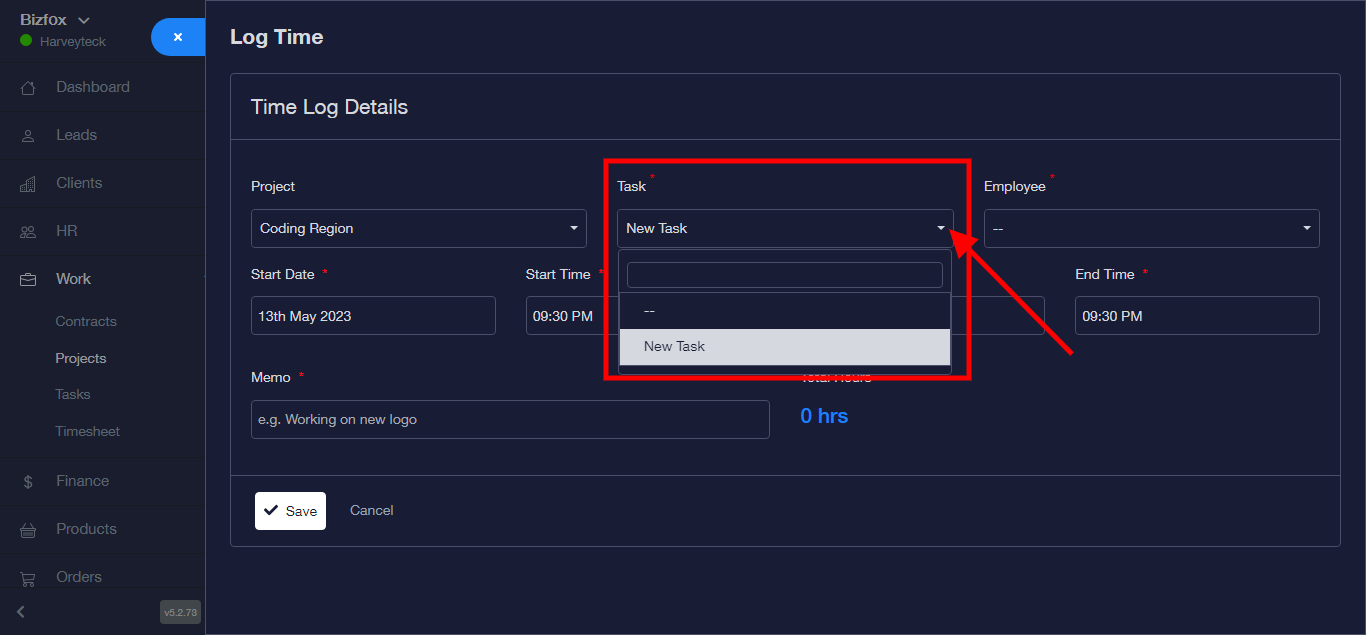Click the Task dropdown search box
Screen dimensions: 1366x635
(x=784, y=275)
